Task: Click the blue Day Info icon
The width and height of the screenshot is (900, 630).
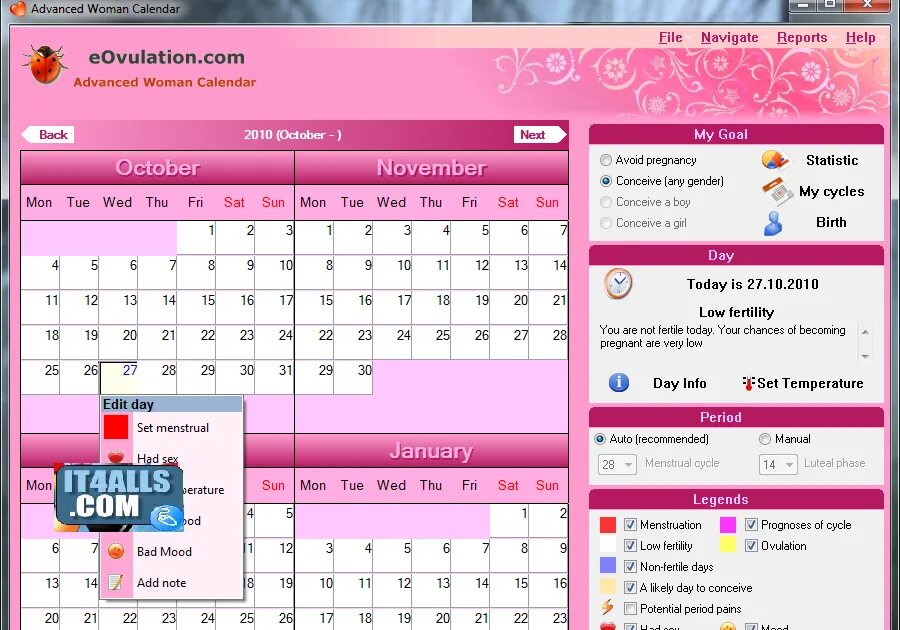Action: [x=619, y=382]
